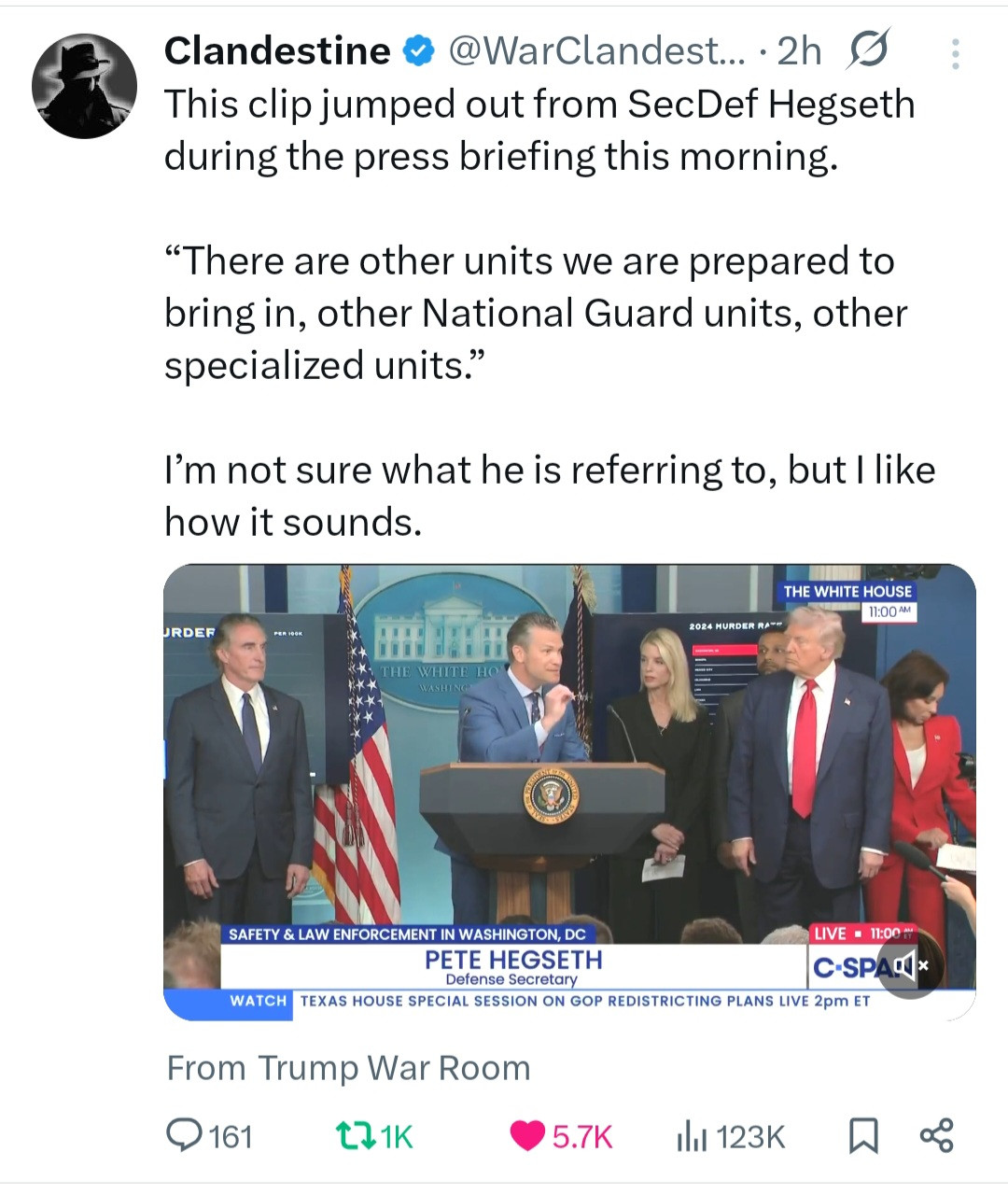Tap the Grok slashed-circle icon

866,50
